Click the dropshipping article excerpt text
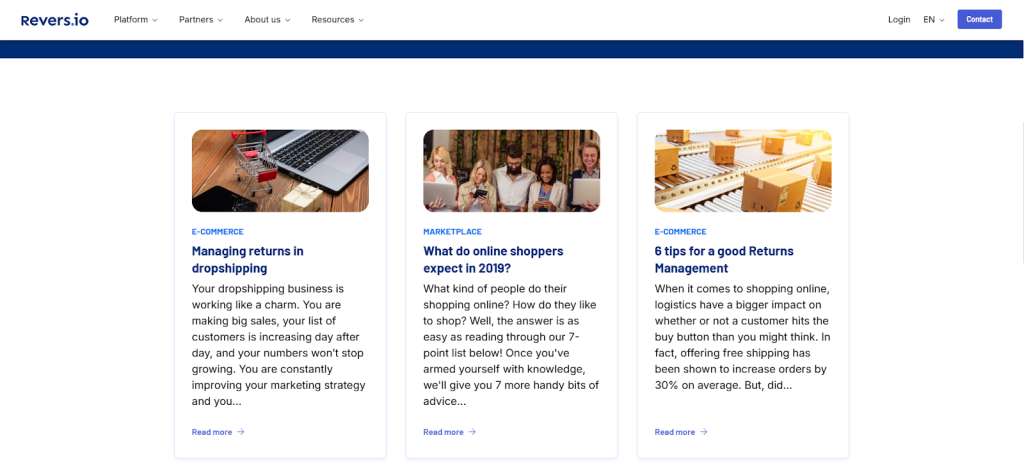Image resolution: width=1024 pixels, height=474 pixels. (x=279, y=345)
